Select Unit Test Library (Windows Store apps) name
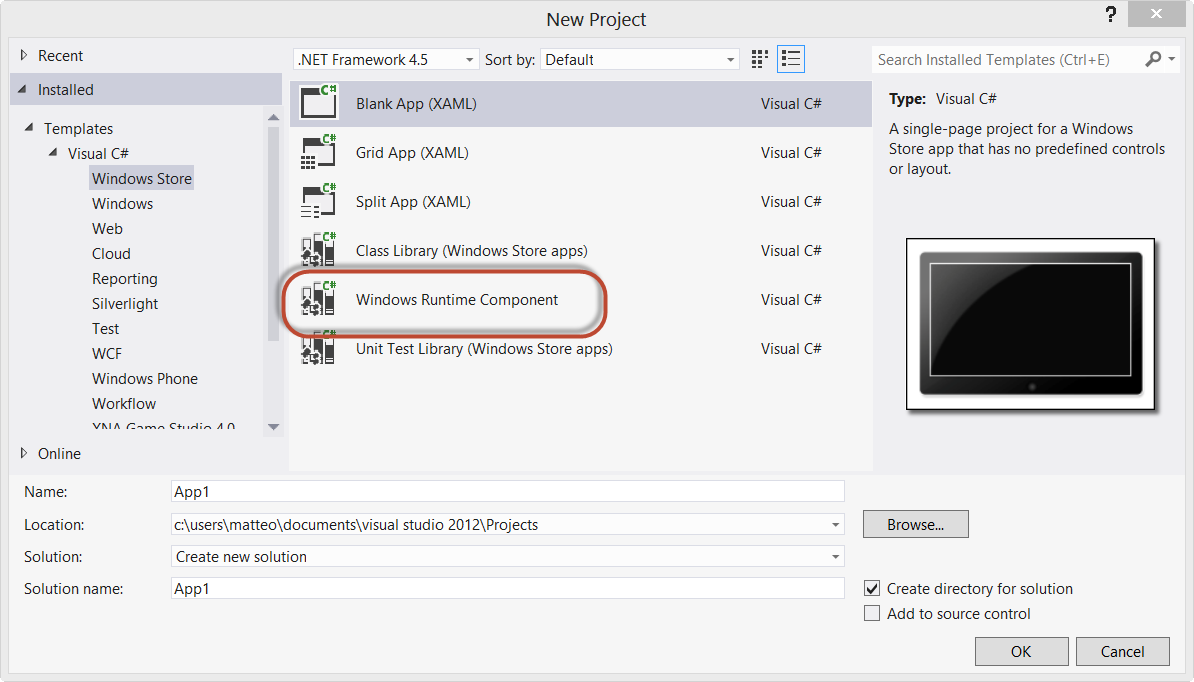The image size is (1194, 682). point(484,349)
